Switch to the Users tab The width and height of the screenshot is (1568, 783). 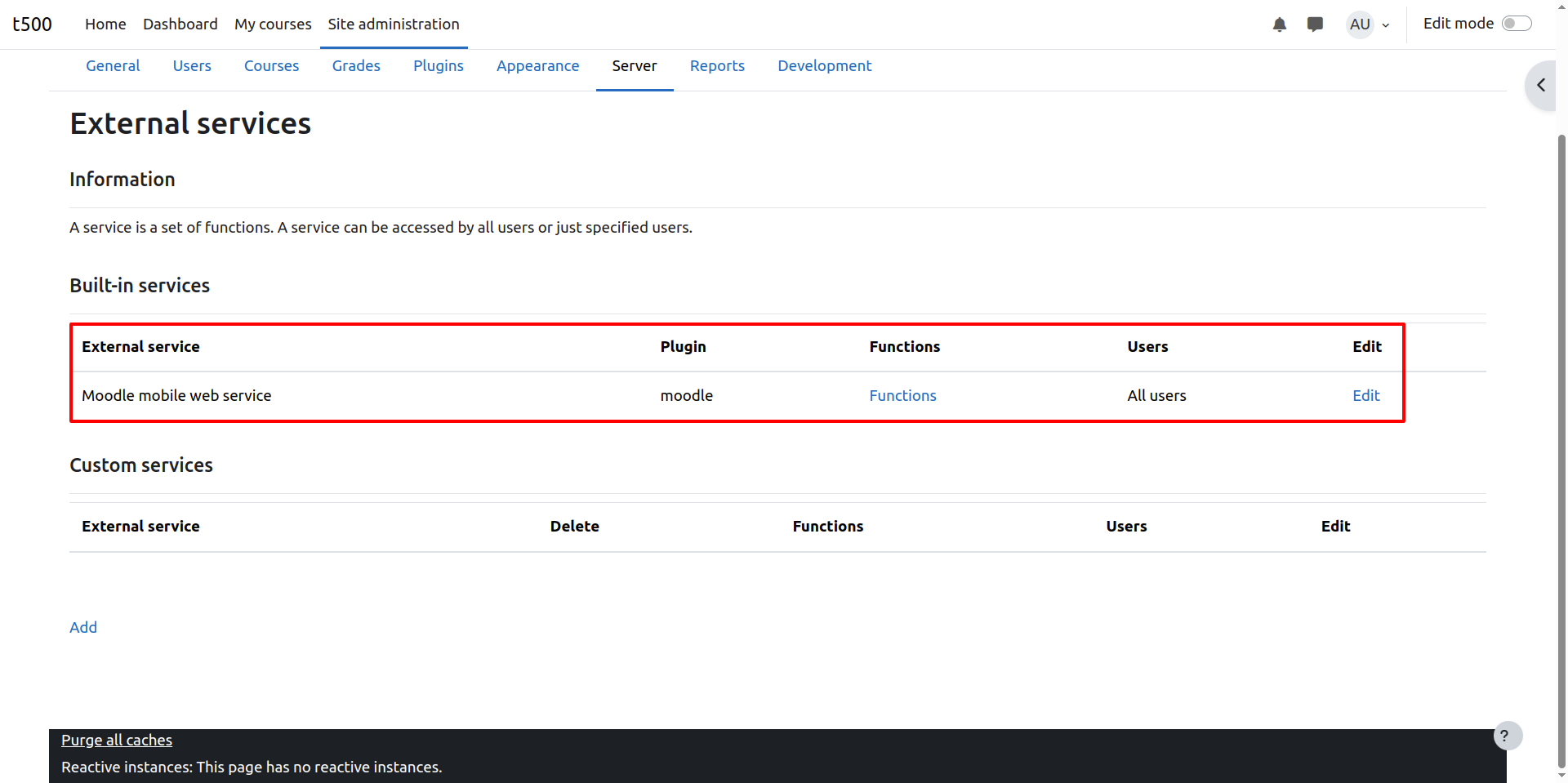pos(192,66)
